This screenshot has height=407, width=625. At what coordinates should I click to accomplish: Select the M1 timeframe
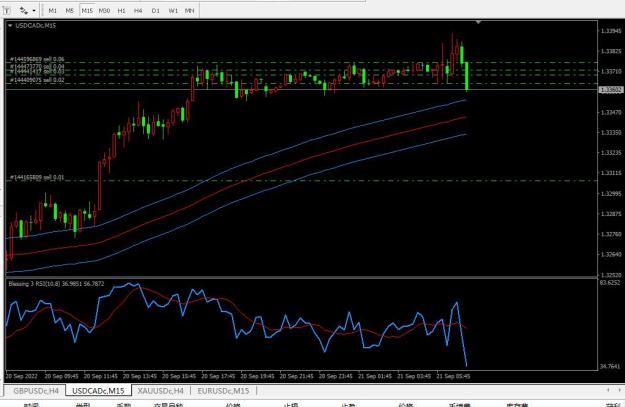(53, 11)
